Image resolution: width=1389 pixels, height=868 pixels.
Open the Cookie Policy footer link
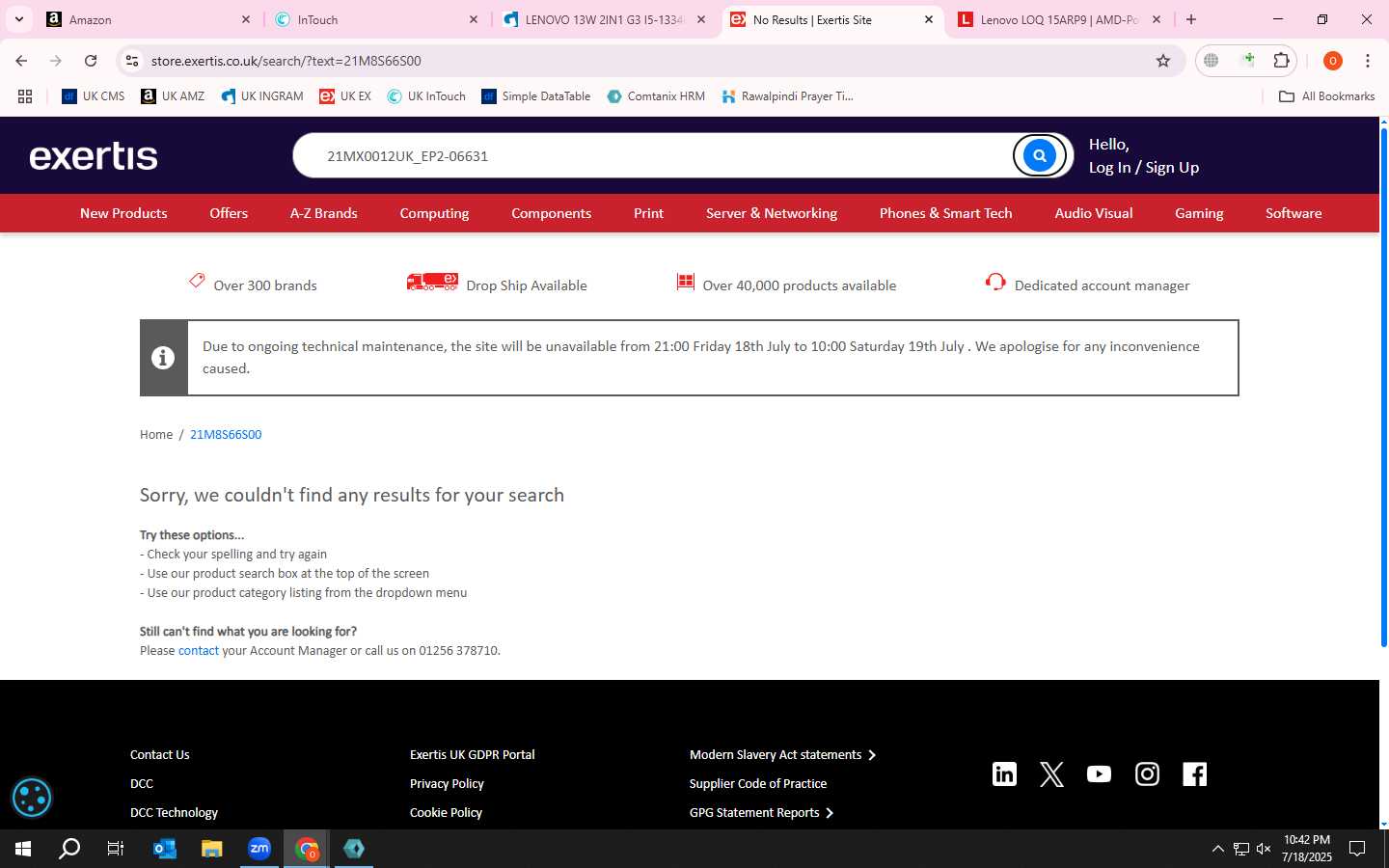point(446,813)
